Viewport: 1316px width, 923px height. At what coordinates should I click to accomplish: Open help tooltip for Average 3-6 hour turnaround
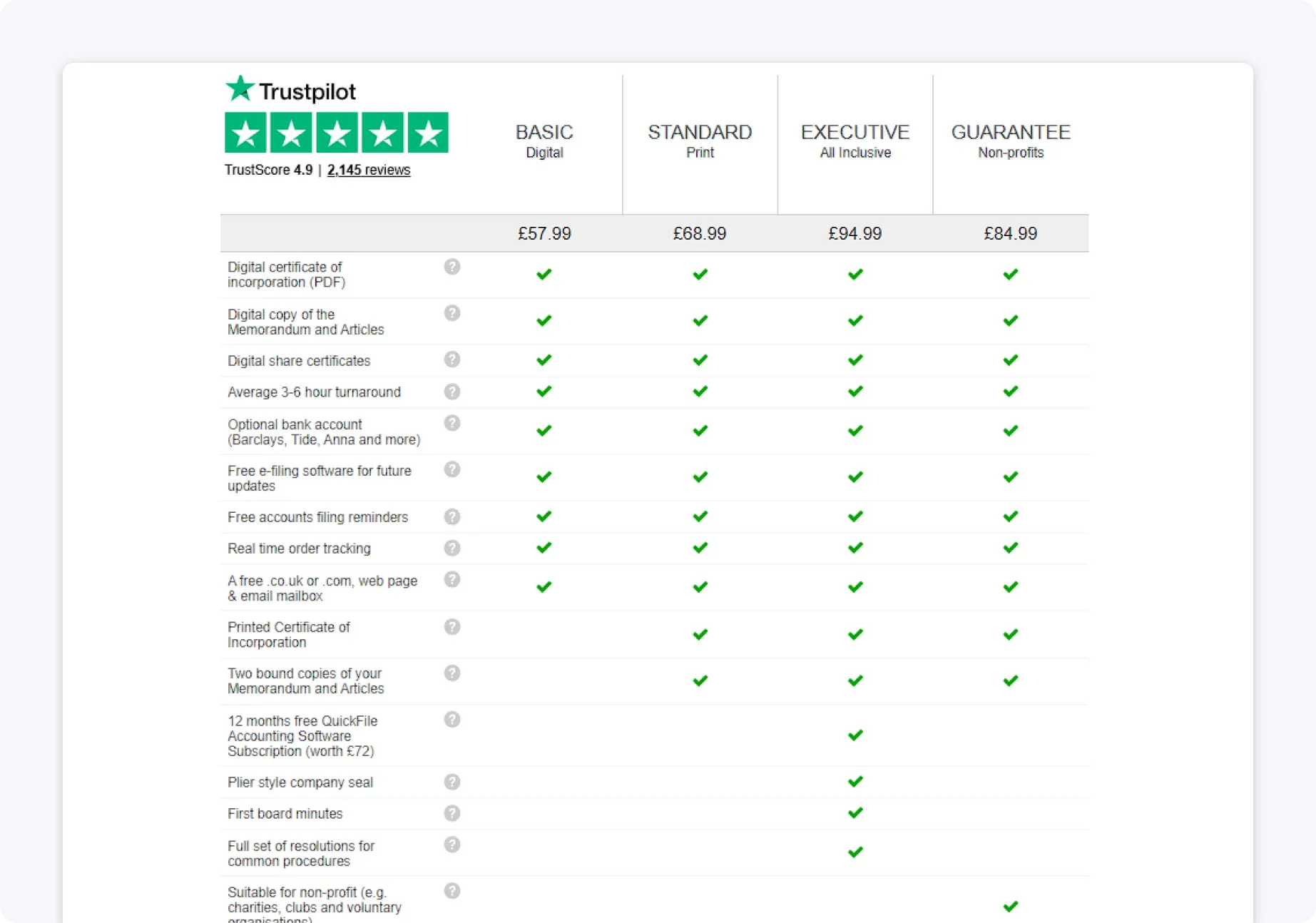point(452,391)
